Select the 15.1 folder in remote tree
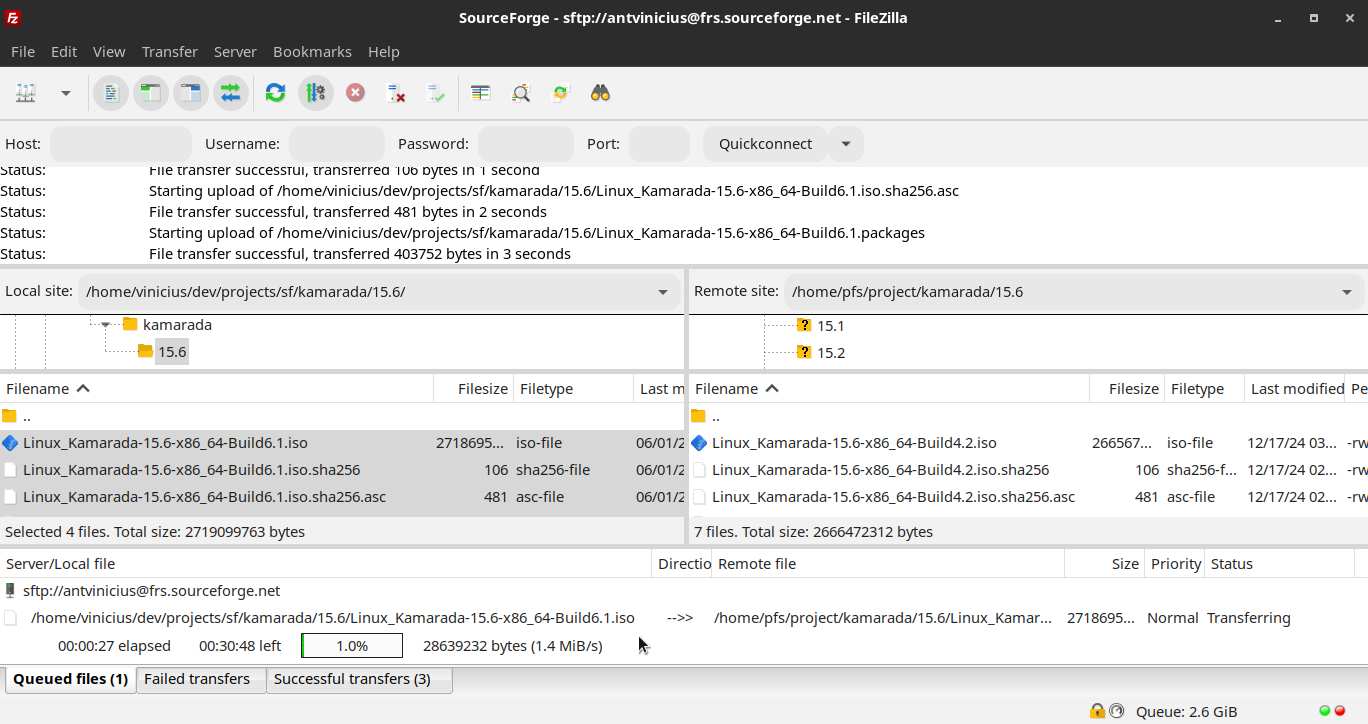1368x724 pixels. [830, 326]
